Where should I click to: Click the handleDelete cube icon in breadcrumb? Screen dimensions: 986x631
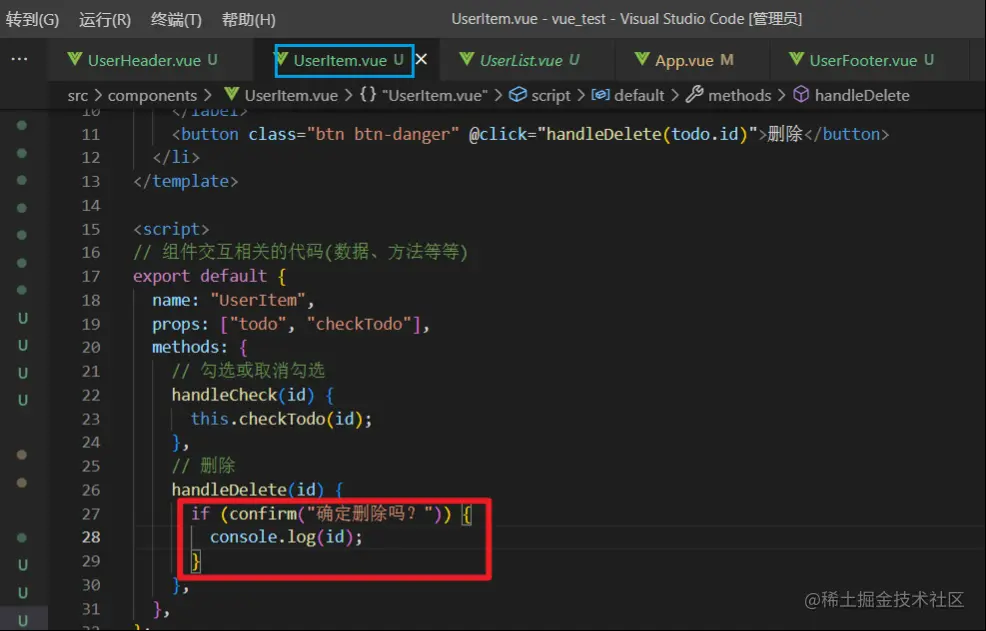(801, 95)
